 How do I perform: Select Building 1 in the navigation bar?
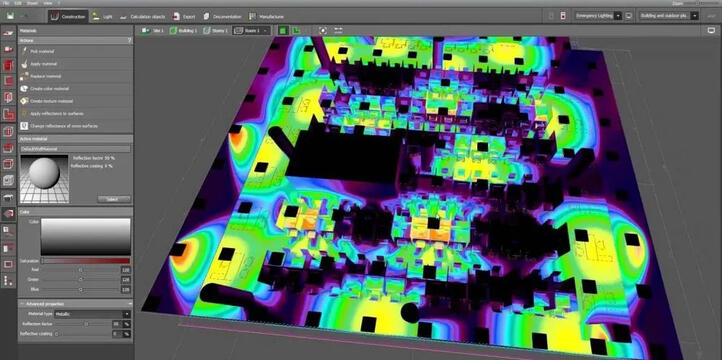point(183,31)
